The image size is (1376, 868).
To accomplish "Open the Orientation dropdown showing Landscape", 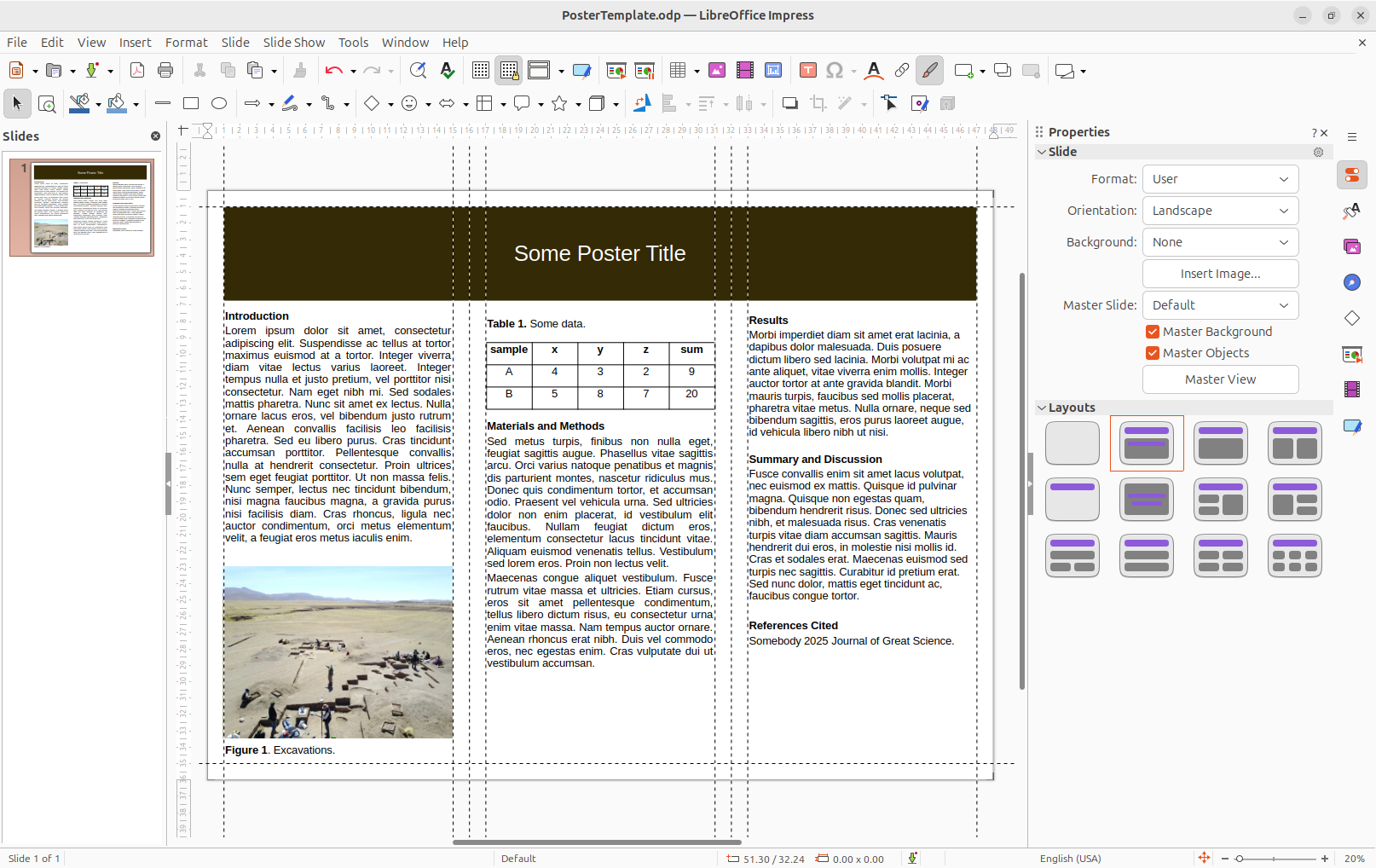I will (x=1220, y=211).
